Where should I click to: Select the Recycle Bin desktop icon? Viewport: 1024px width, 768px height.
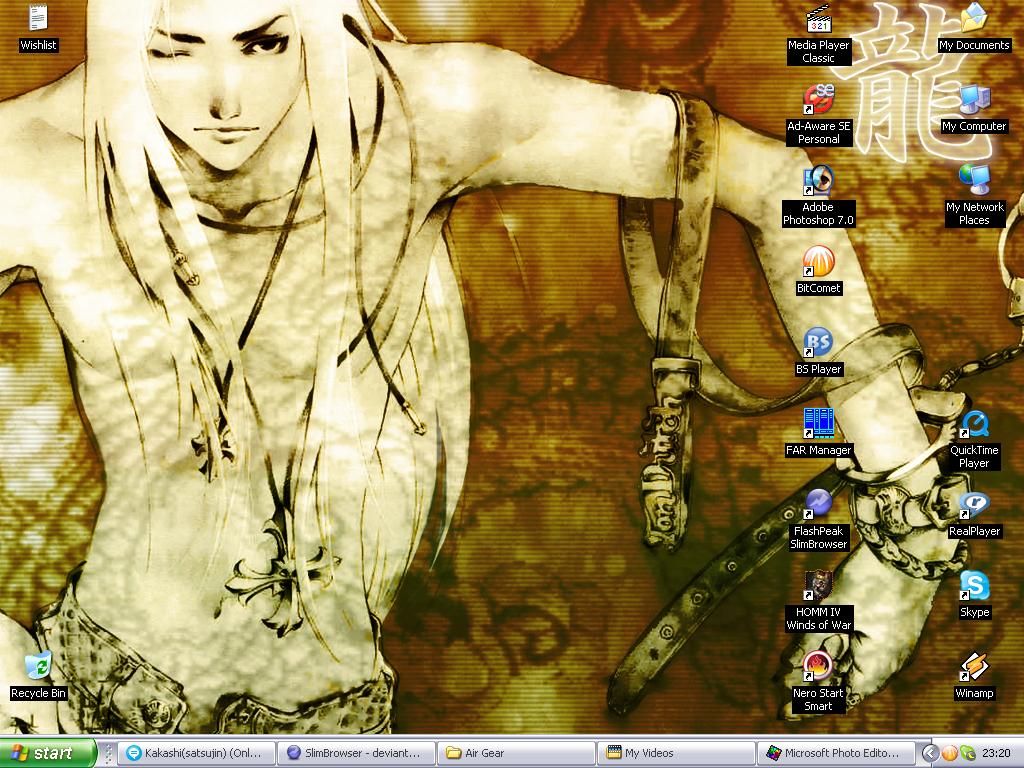tap(39, 675)
